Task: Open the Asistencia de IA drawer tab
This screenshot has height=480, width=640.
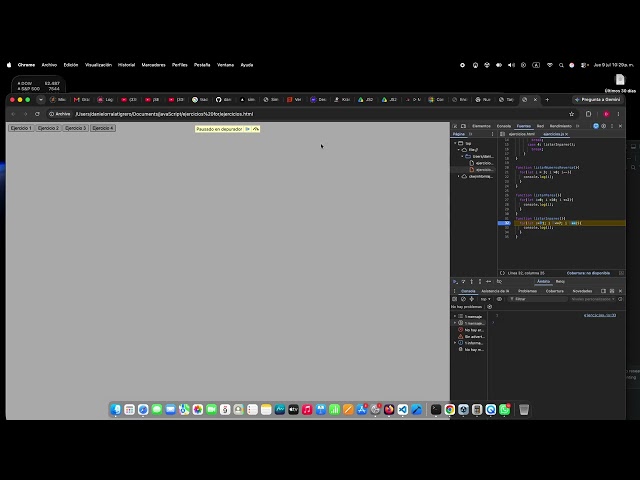Action: (495, 291)
